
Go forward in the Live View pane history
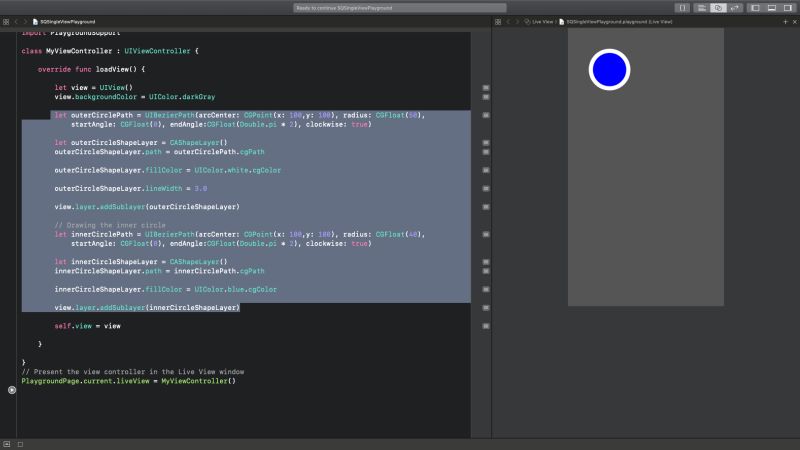click(517, 22)
